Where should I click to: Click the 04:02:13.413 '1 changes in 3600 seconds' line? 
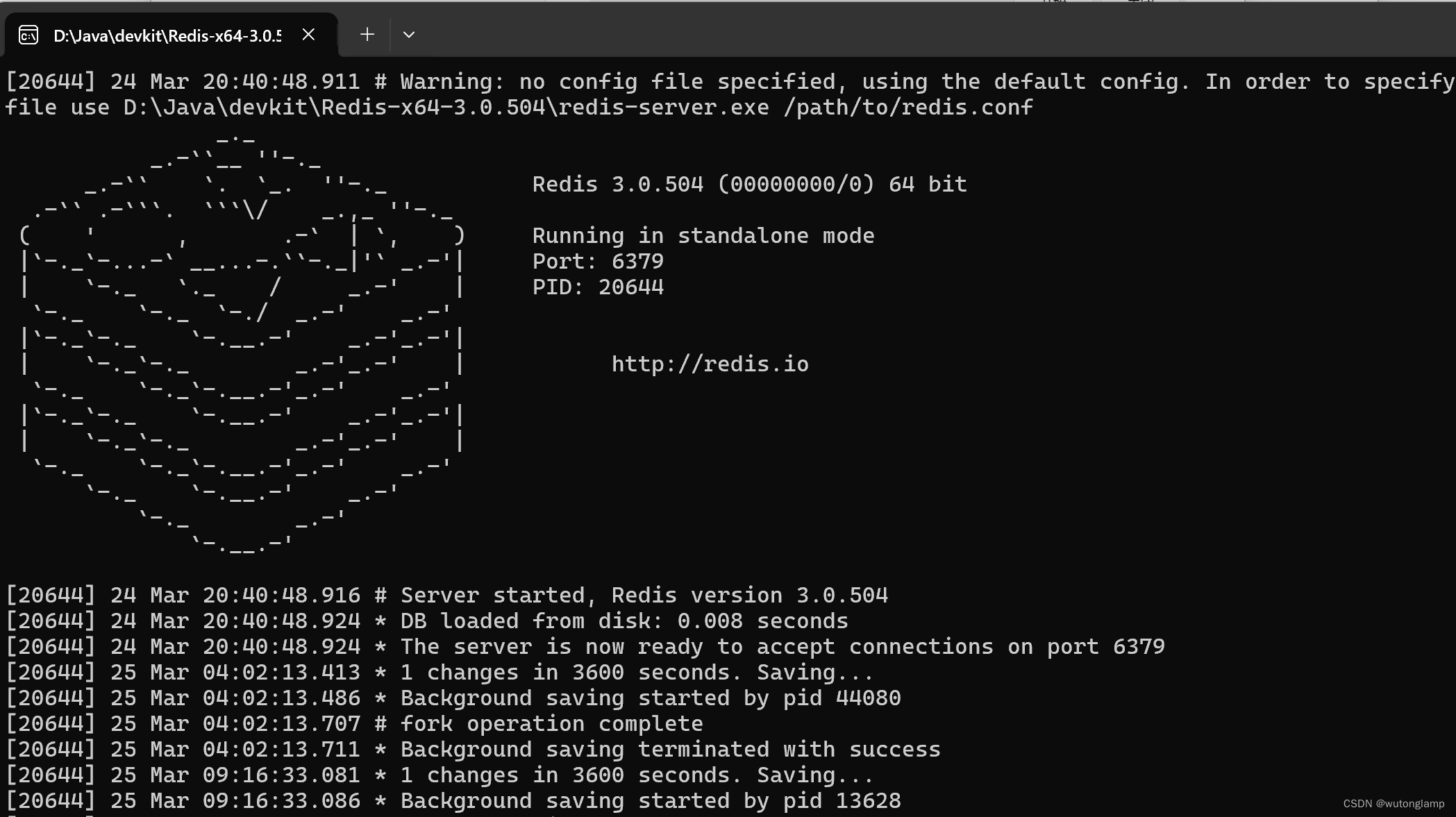(440, 673)
